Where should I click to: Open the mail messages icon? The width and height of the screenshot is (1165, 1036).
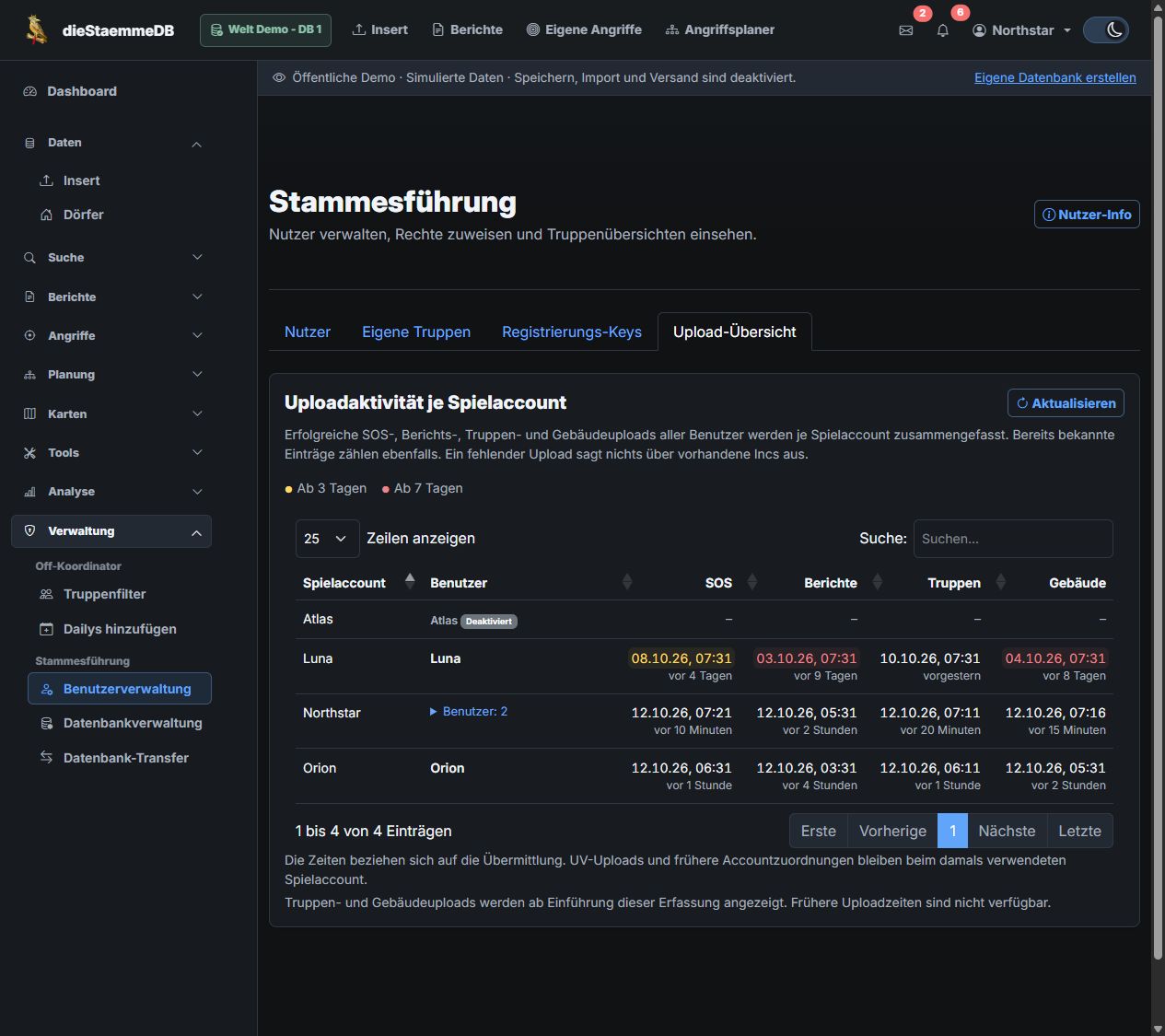pos(906,30)
